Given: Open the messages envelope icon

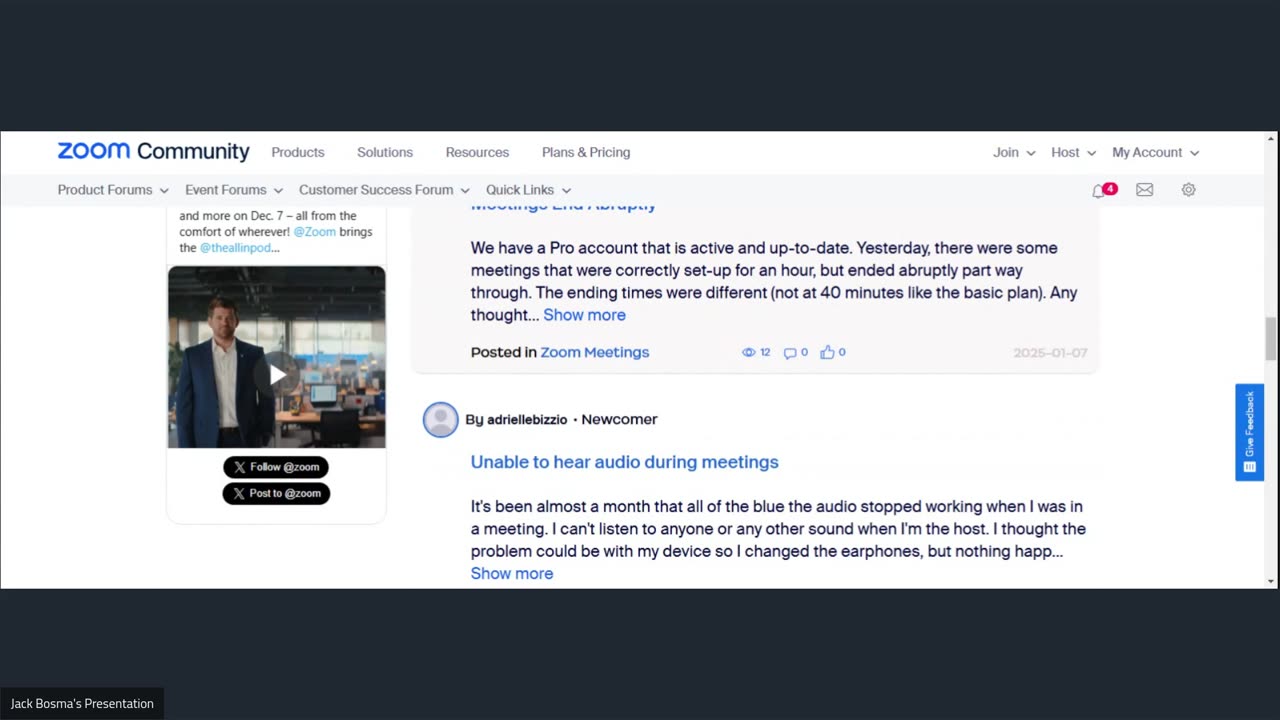Looking at the screenshot, I should (x=1145, y=190).
